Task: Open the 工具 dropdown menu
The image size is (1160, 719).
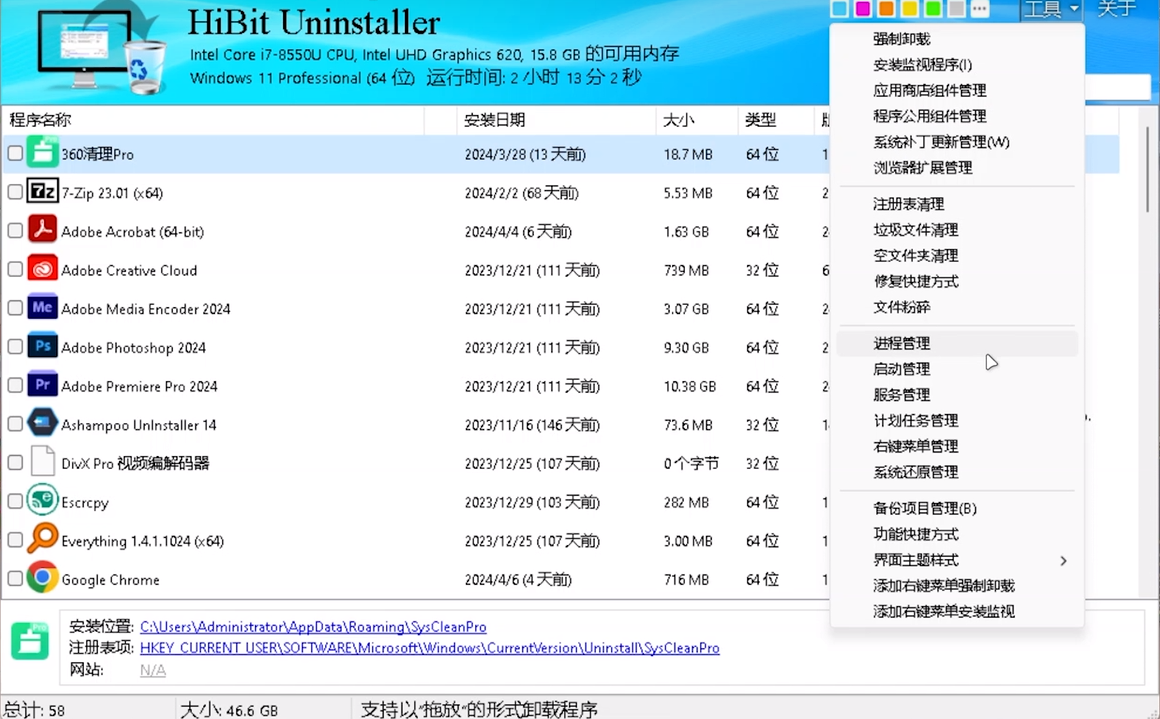Action: [1051, 10]
